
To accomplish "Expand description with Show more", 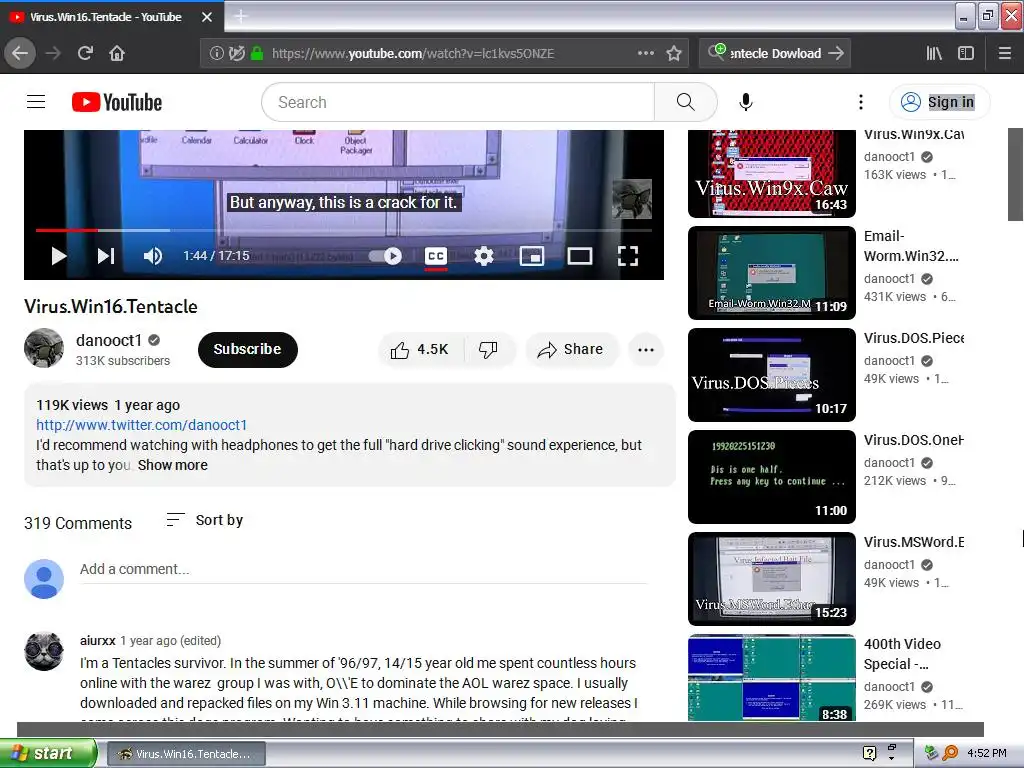I will click(x=172, y=465).
